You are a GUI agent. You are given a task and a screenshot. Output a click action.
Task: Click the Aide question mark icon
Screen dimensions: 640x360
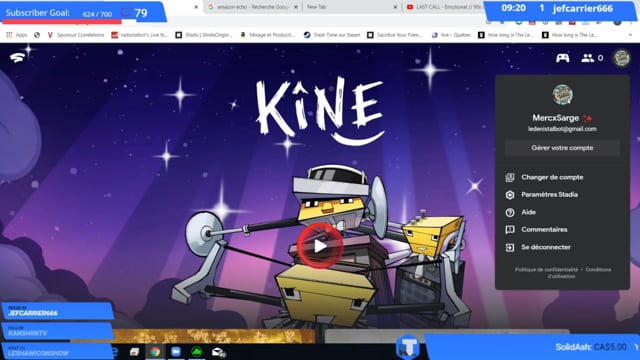coord(510,212)
